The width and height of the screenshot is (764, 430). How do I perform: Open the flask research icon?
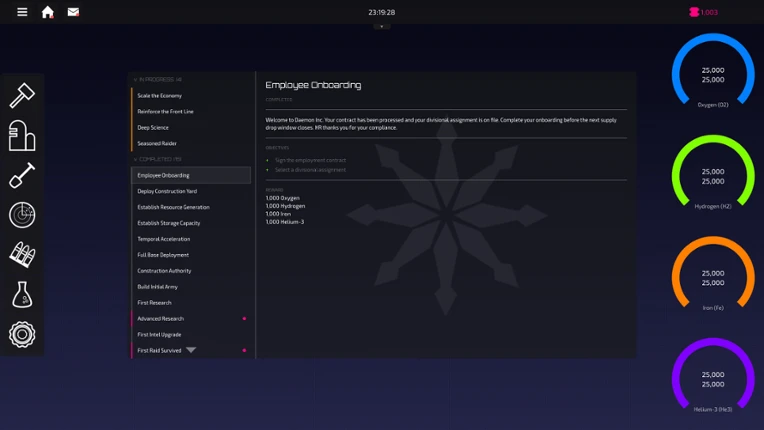pos(22,294)
